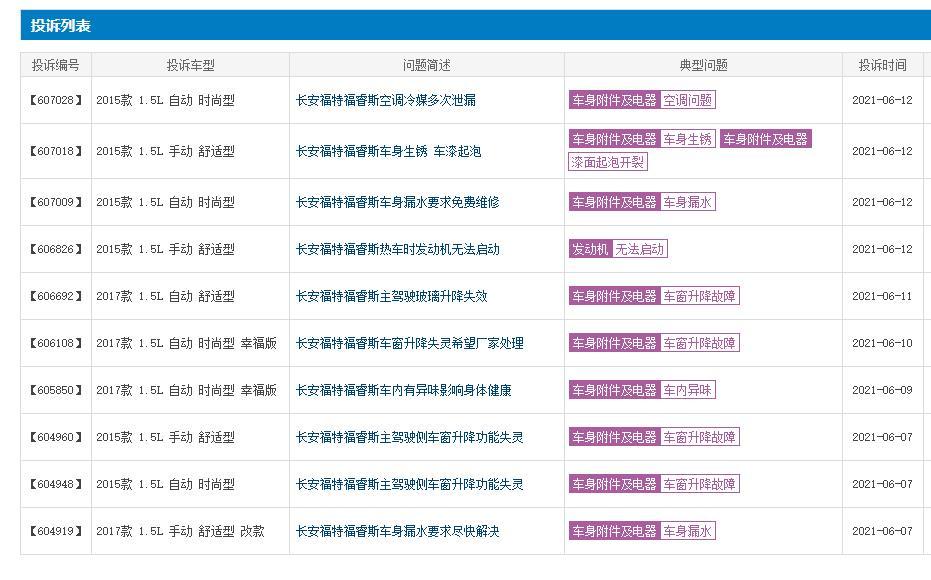Viewport: 931px width, 580px height.
Task: Click complaint number 【607018】
Action: [56, 151]
